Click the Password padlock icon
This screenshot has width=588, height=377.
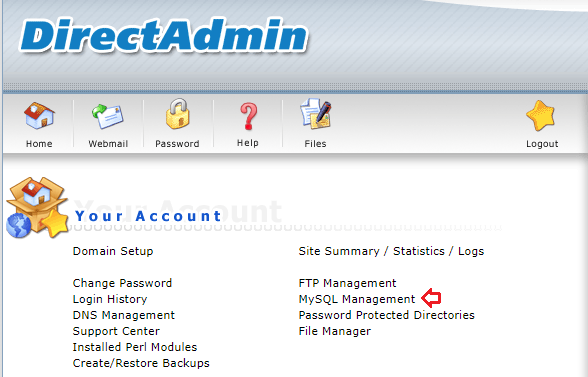pos(178,114)
